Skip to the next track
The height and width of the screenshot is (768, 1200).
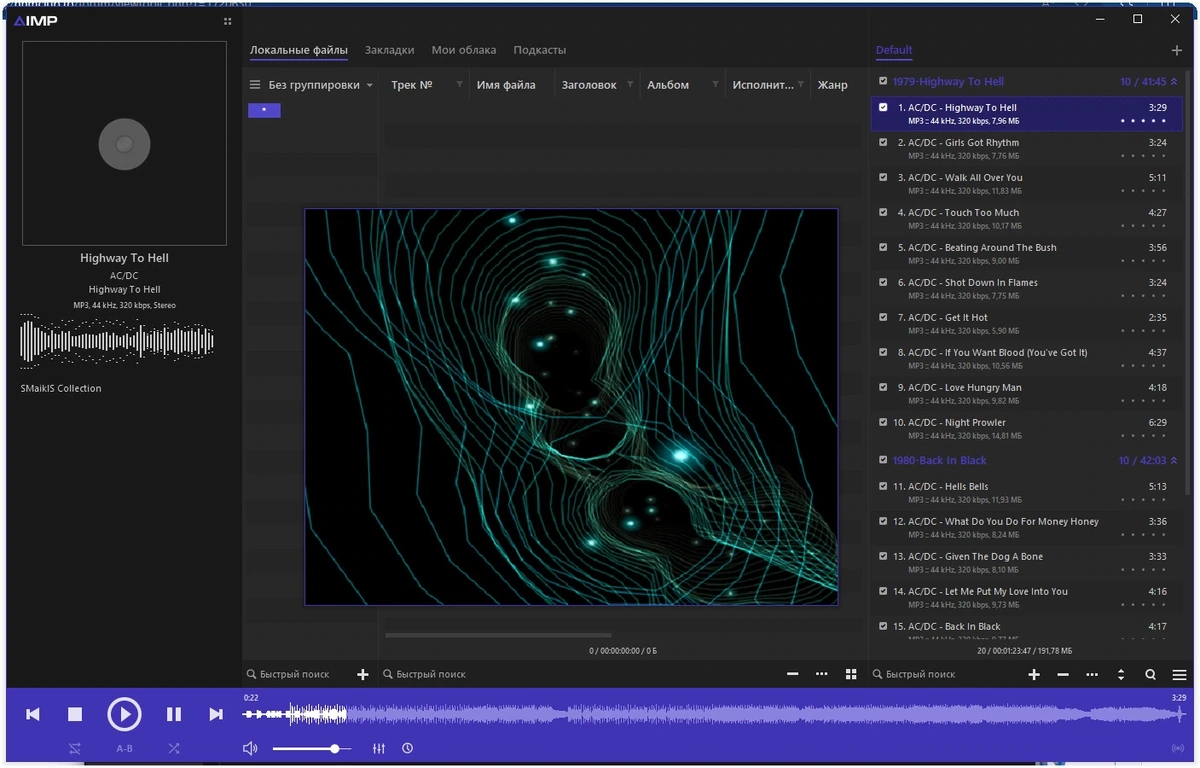(216, 714)
